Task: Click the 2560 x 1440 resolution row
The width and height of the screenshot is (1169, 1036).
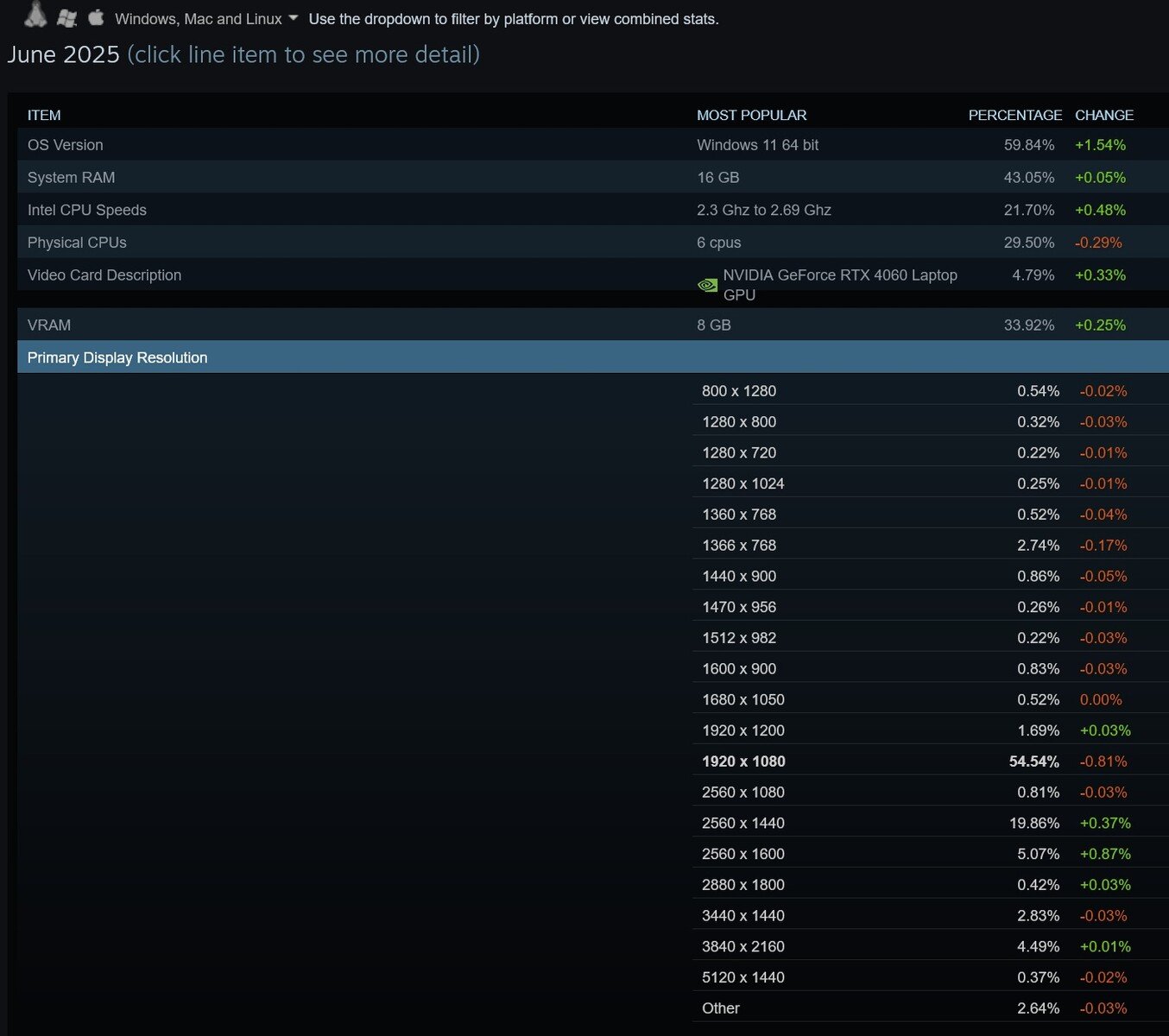Action: click(931, 823)
